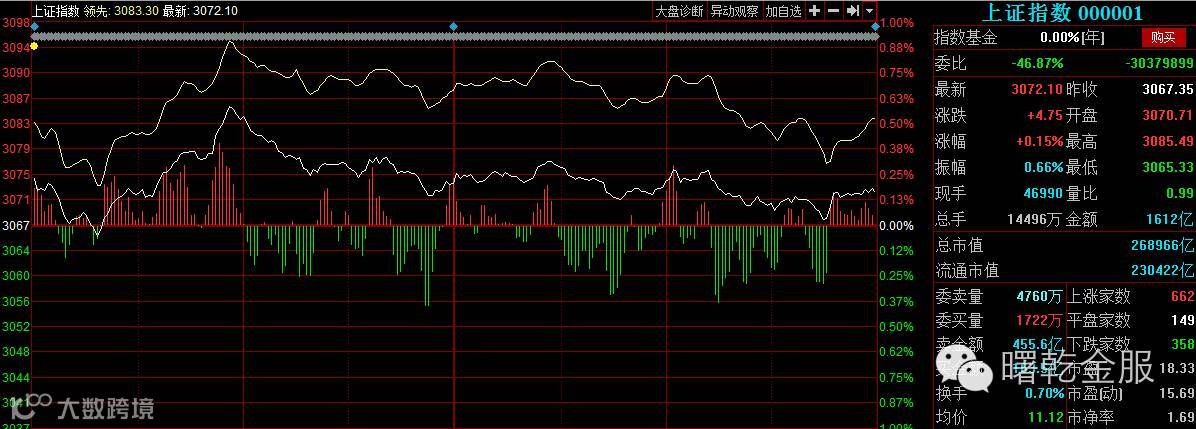Click the 涨幅 value +0.15%
The height and width of the screenshot is (429, 1196).
[x=1039, y=141]
